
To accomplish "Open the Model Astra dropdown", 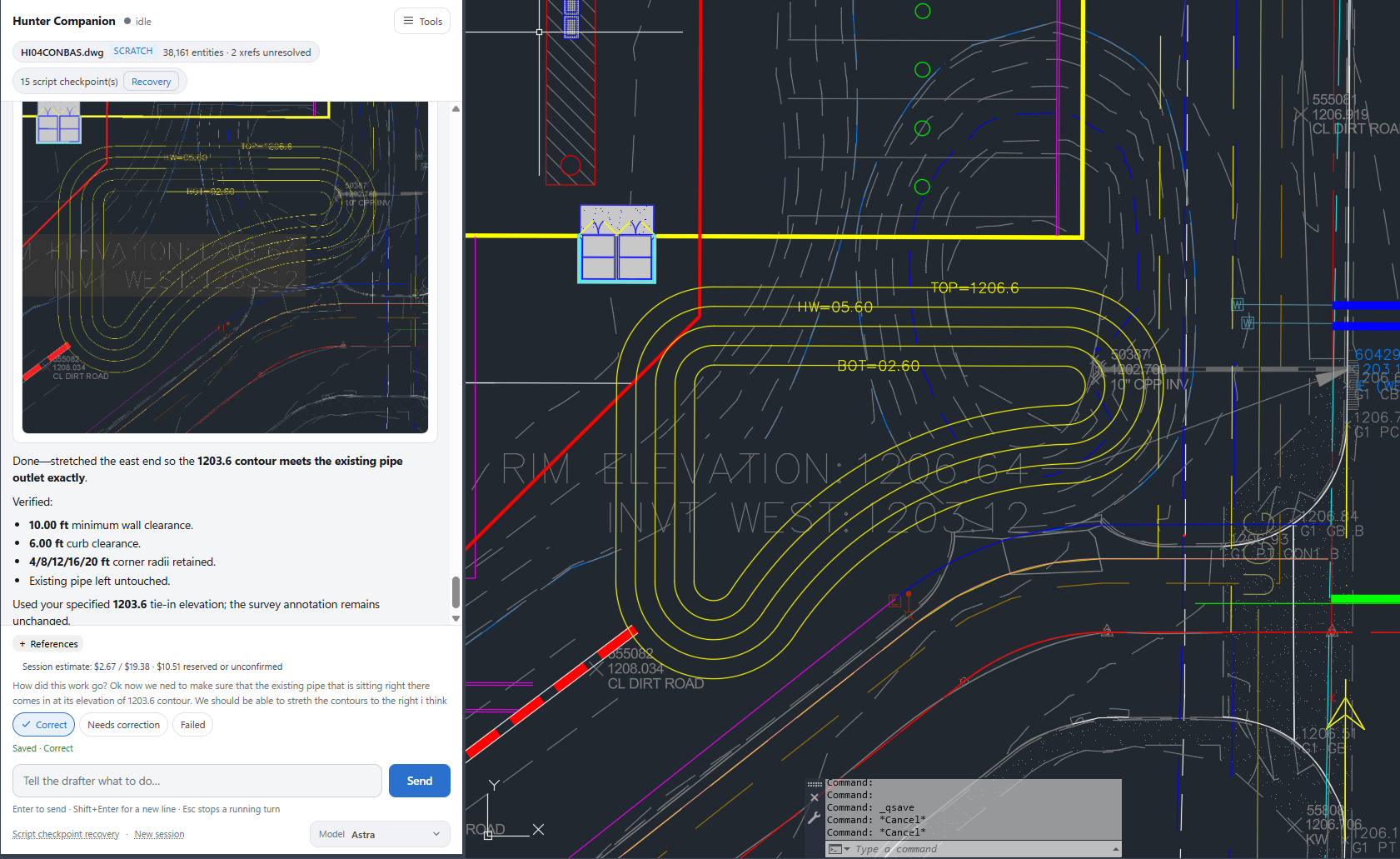I will (380, 834).
